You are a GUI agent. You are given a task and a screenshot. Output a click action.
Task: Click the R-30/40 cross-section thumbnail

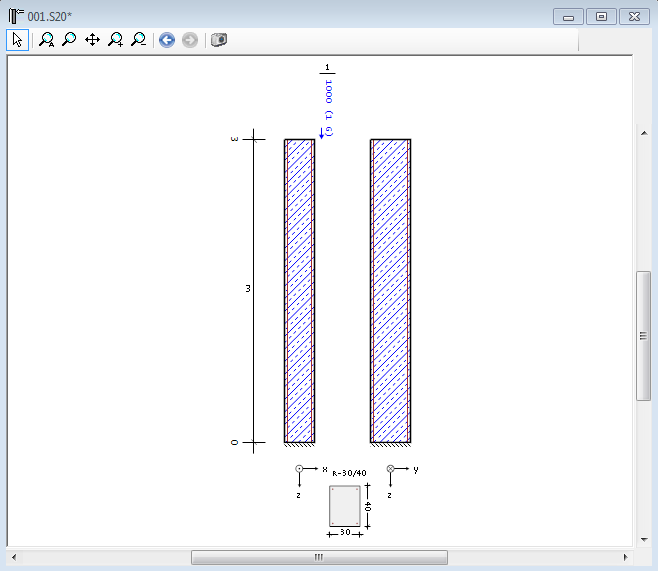345,506
